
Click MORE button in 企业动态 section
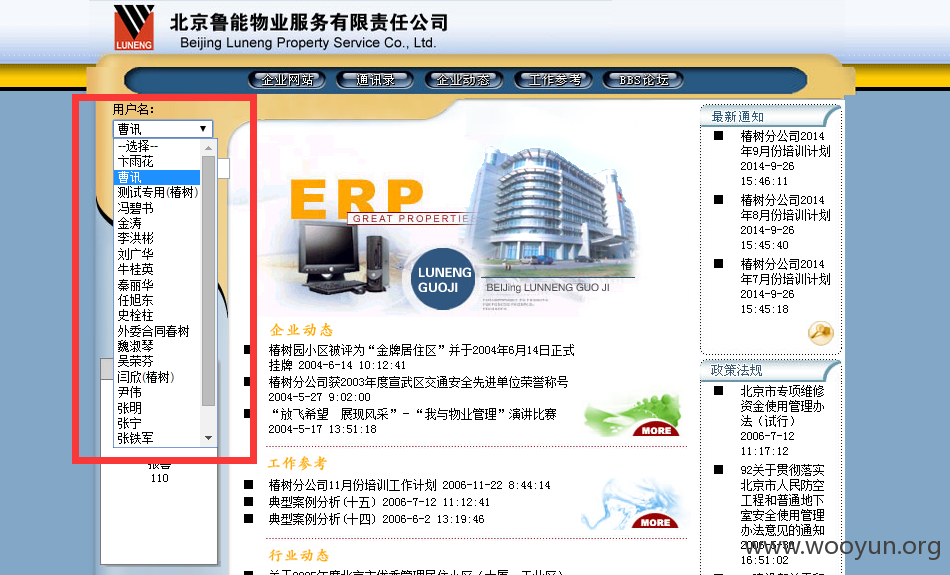click(656, 430)
